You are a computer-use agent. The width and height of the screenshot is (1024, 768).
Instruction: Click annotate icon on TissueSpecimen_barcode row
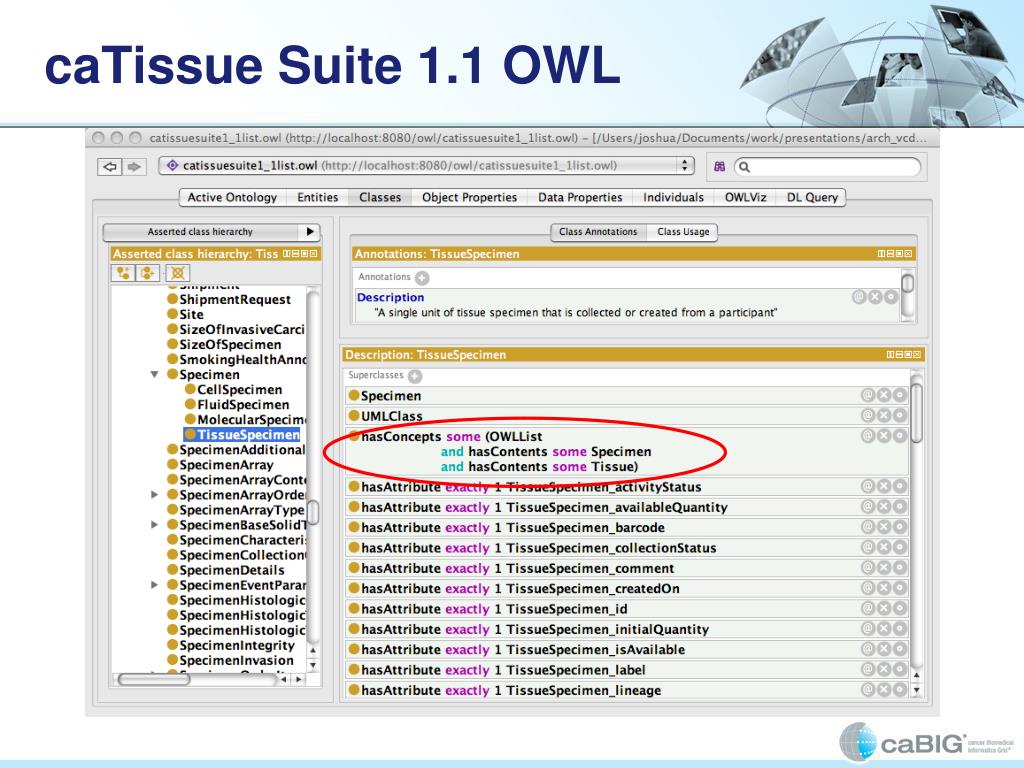click(x=867, y=526)
